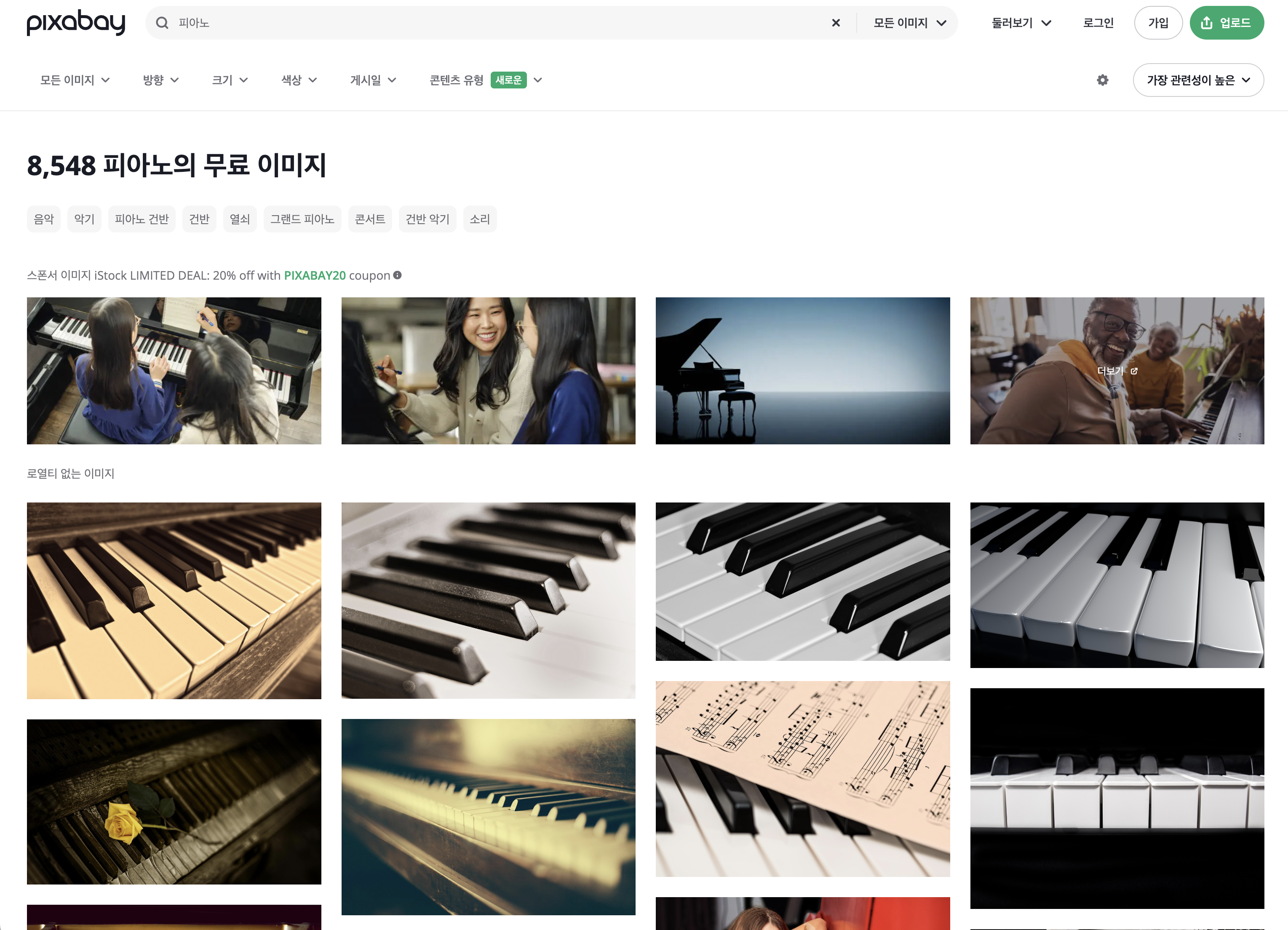Select the 피아노 건반 tag chip
Screen dimensions: 1288x930
click(x=142, y=219)
